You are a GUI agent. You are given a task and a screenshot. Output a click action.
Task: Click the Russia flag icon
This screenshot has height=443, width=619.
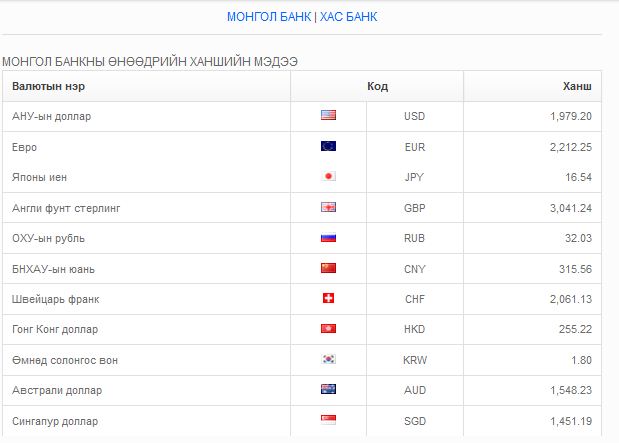point(328,238)
